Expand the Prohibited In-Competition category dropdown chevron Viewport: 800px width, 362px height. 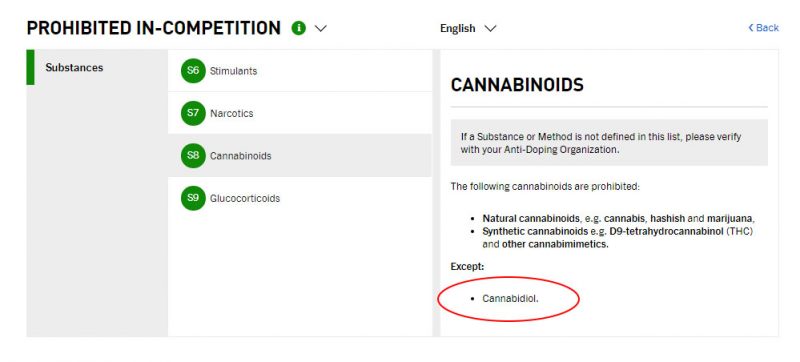click(x=320, y=29)
